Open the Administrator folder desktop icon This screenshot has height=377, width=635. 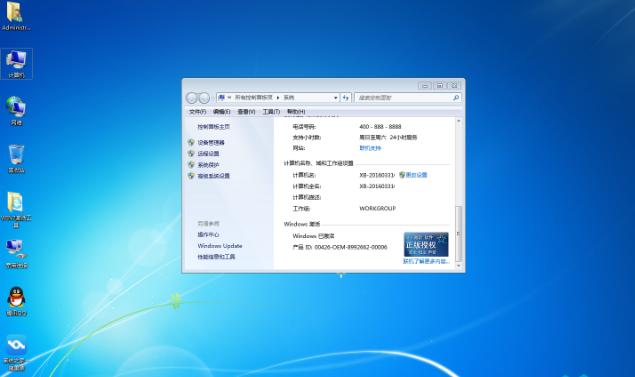[x=15, y=16]
